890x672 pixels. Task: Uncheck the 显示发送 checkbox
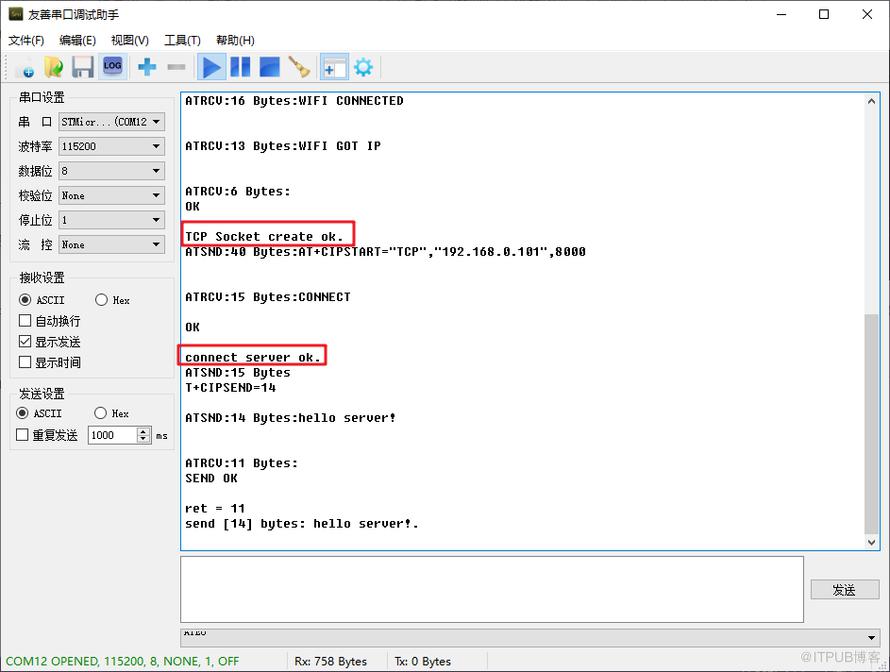coord(25,342)
